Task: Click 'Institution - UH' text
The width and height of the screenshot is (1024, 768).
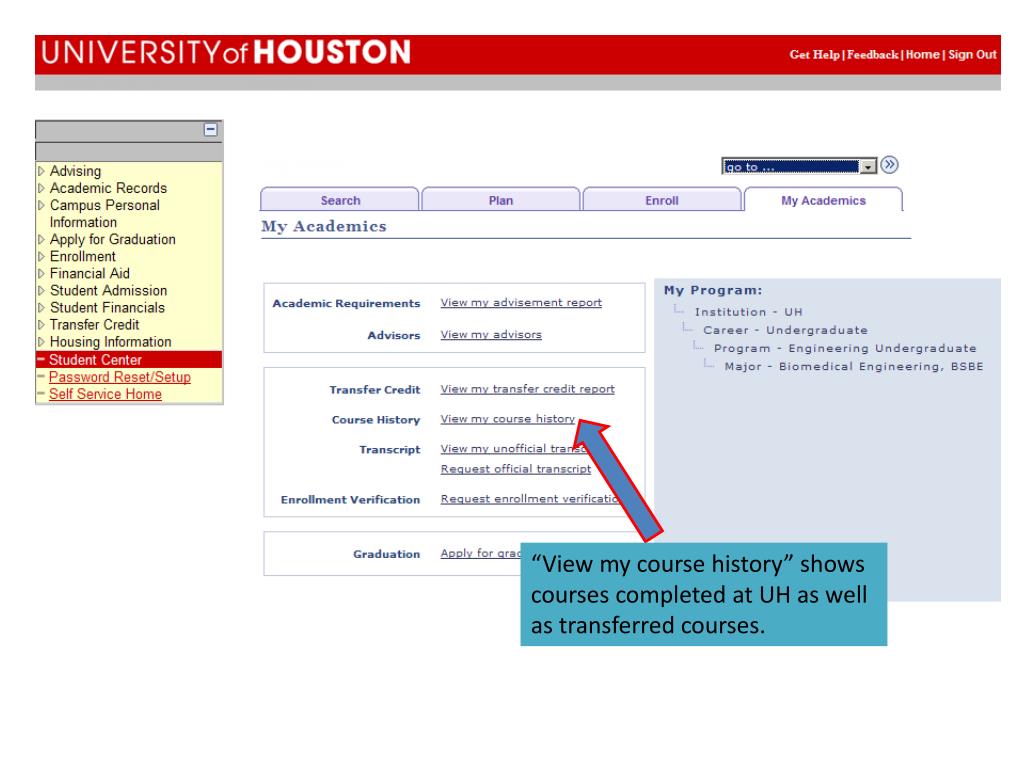Action: pos(748,312)
